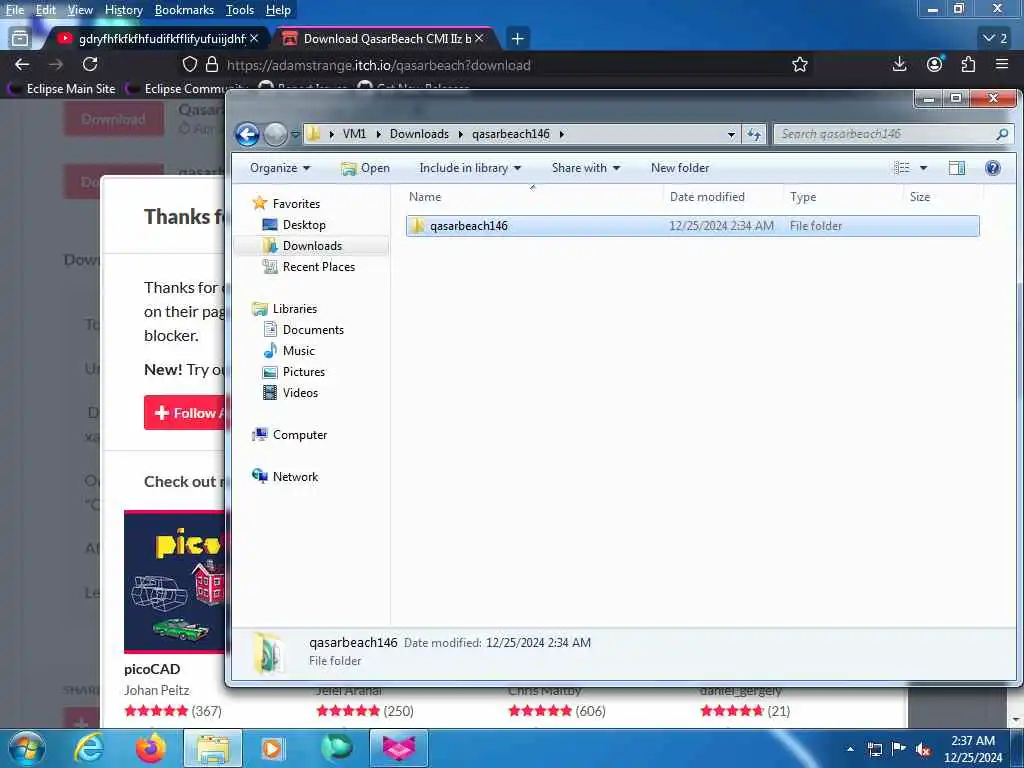
Task: Open the browser Help menu
Action: pos(278,10)
